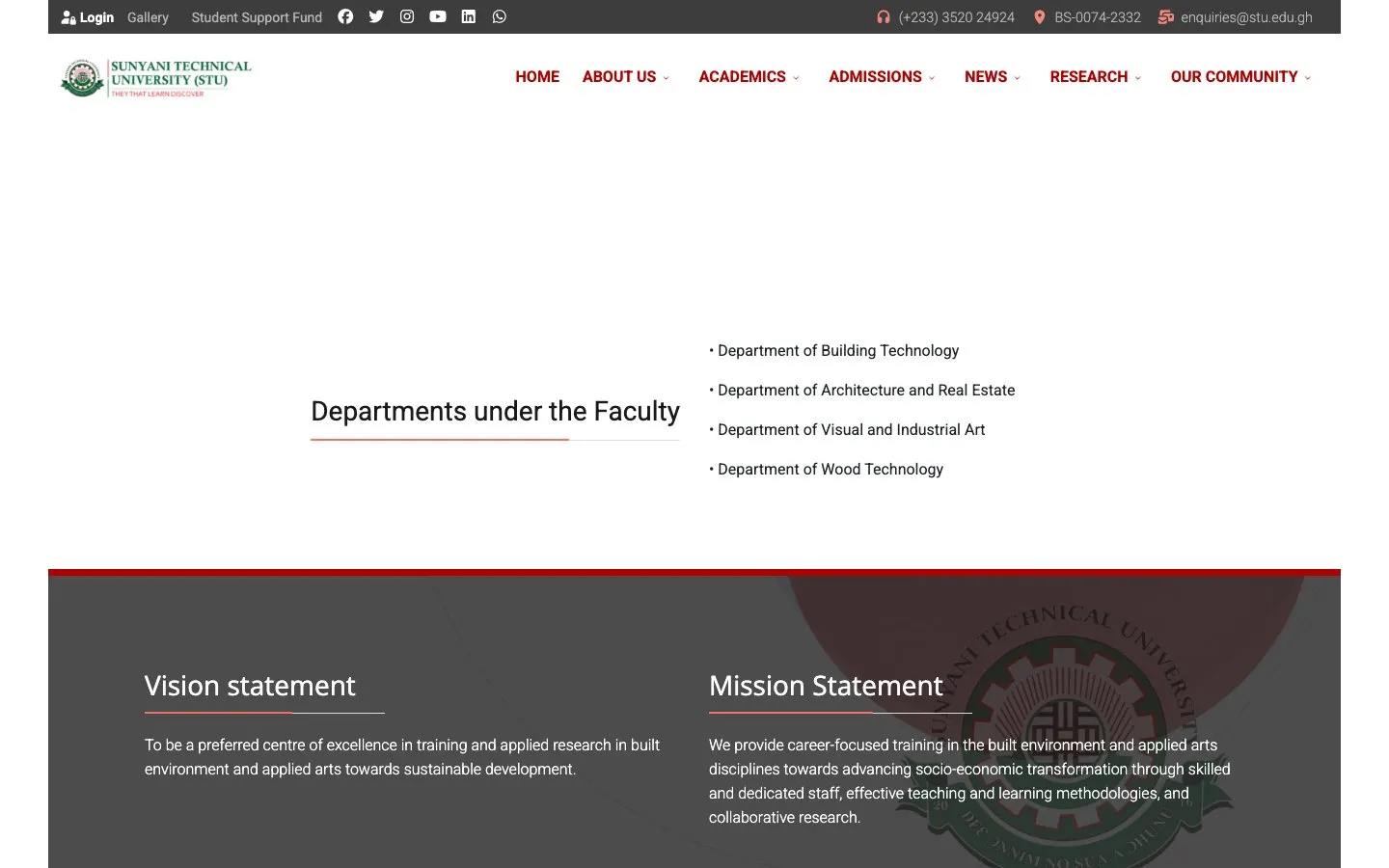Click the Departments under the Faculty heading
This screenshot has width=1389, height=868.
(495, 412)
